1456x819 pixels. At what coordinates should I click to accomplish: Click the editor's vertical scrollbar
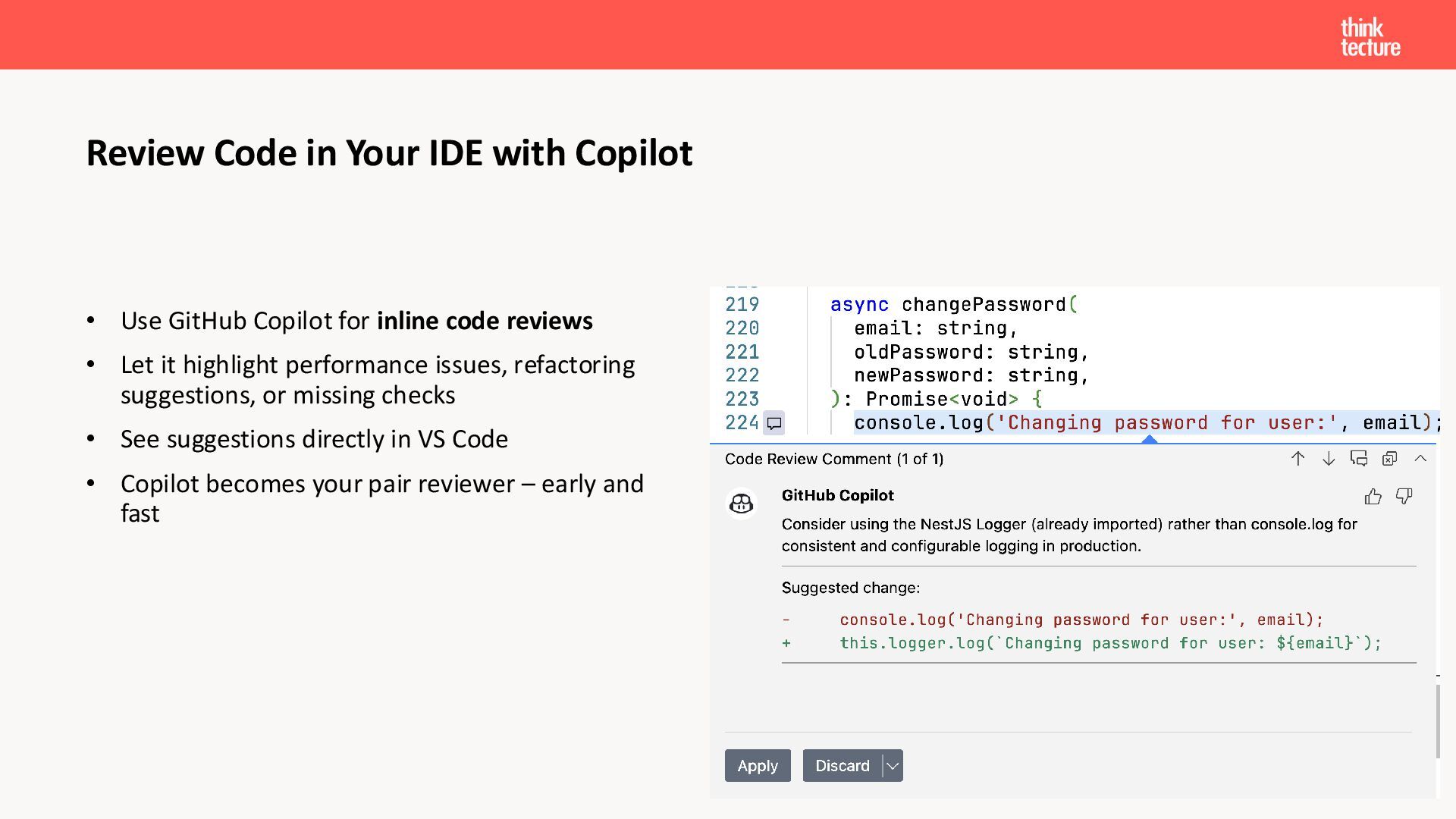pyautogui.click(x=1437, y=720)
